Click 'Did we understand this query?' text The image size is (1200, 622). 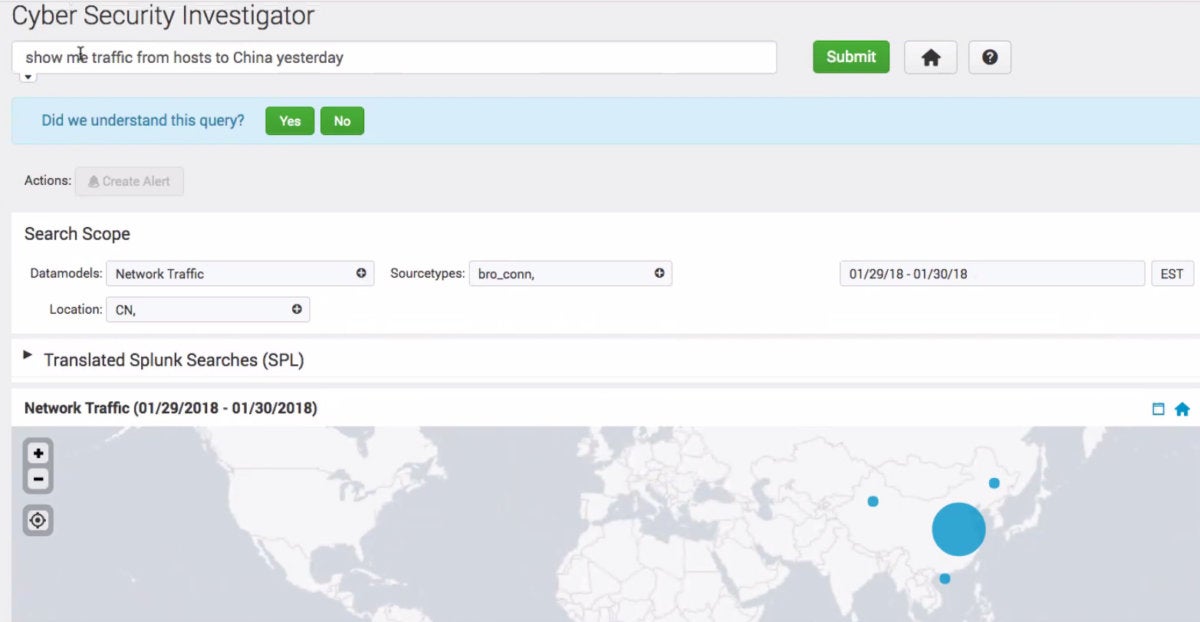click(143, 121)
